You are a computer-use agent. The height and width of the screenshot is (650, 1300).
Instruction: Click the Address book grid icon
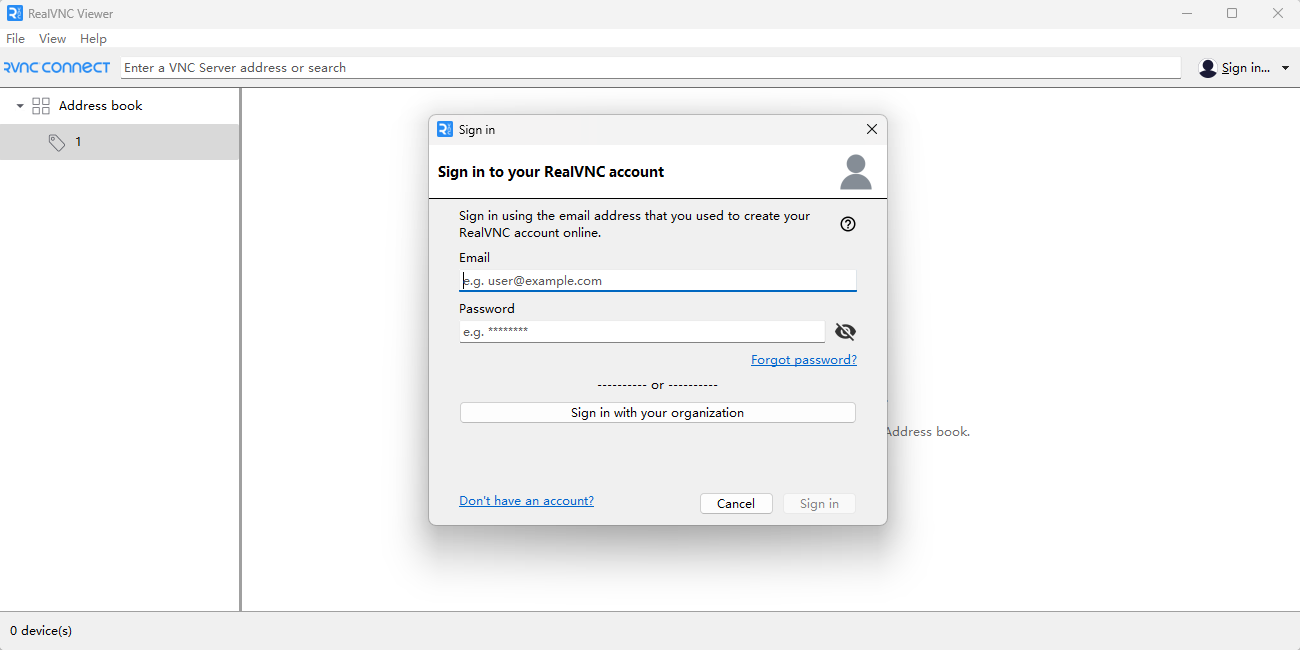41,106
